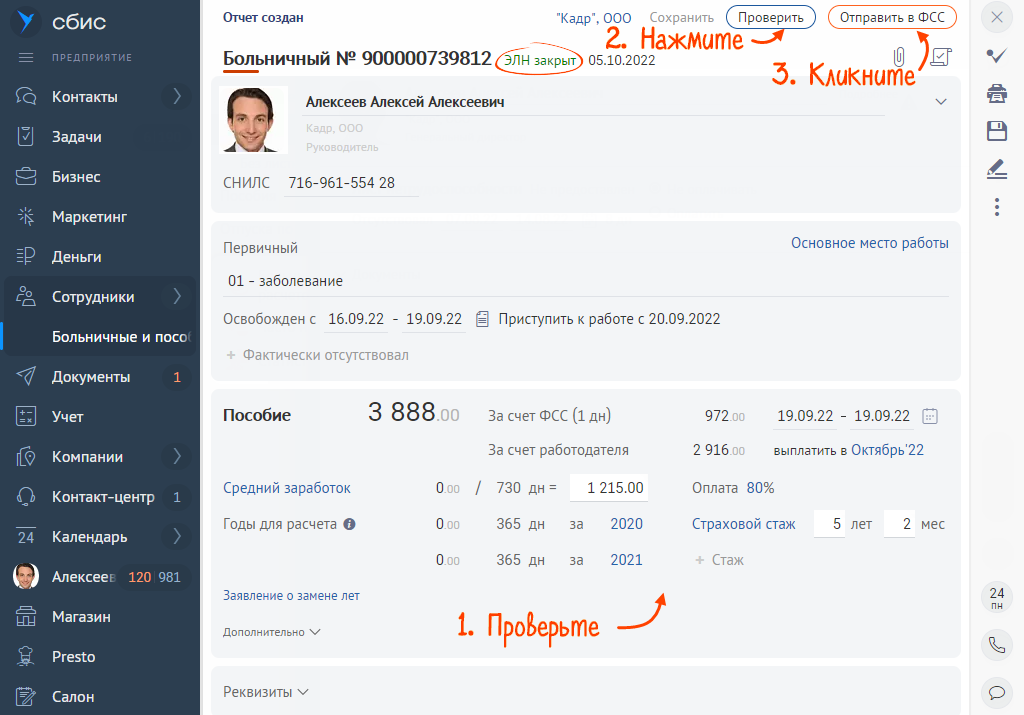This screenshot has height=715, width=1024.
Task: Click the paperclip attachments icon
Action: pos(900,57)
